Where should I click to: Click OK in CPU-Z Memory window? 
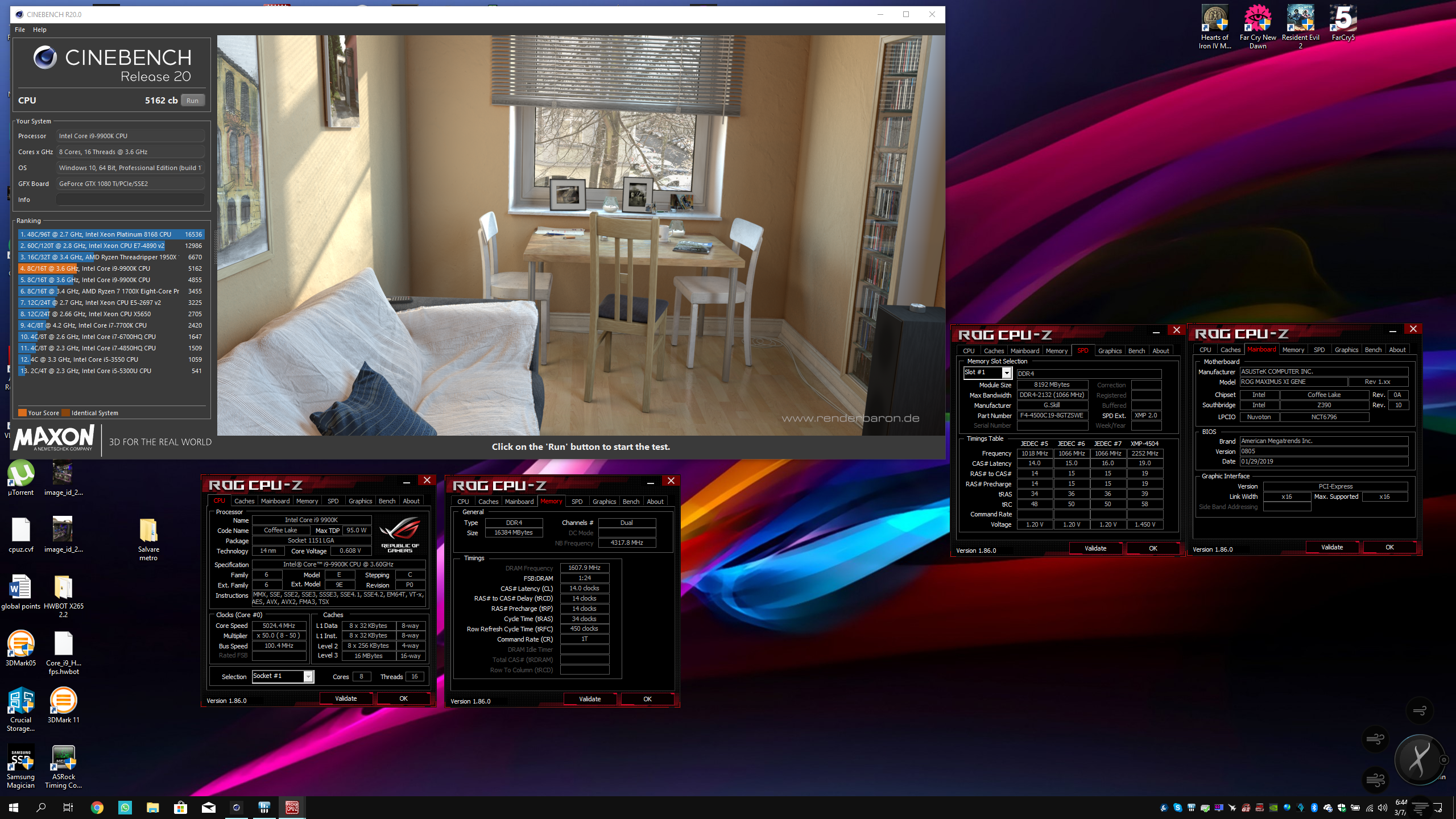647,699
